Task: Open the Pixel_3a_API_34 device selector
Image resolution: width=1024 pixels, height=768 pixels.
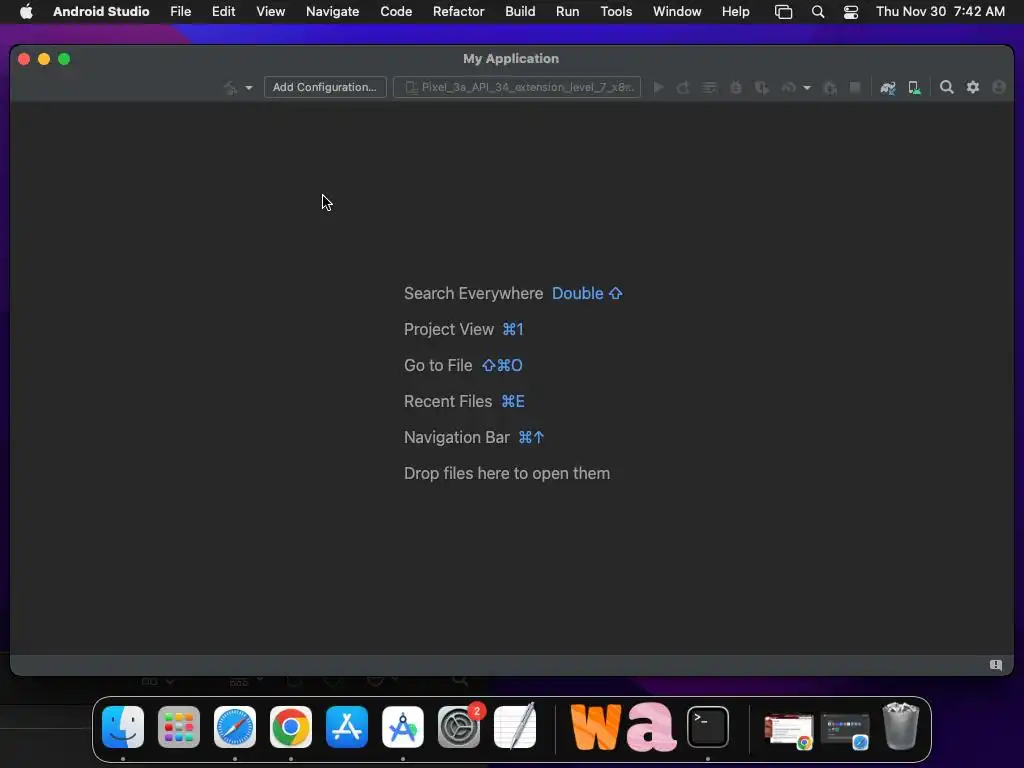Action: [x=517, y=87]
